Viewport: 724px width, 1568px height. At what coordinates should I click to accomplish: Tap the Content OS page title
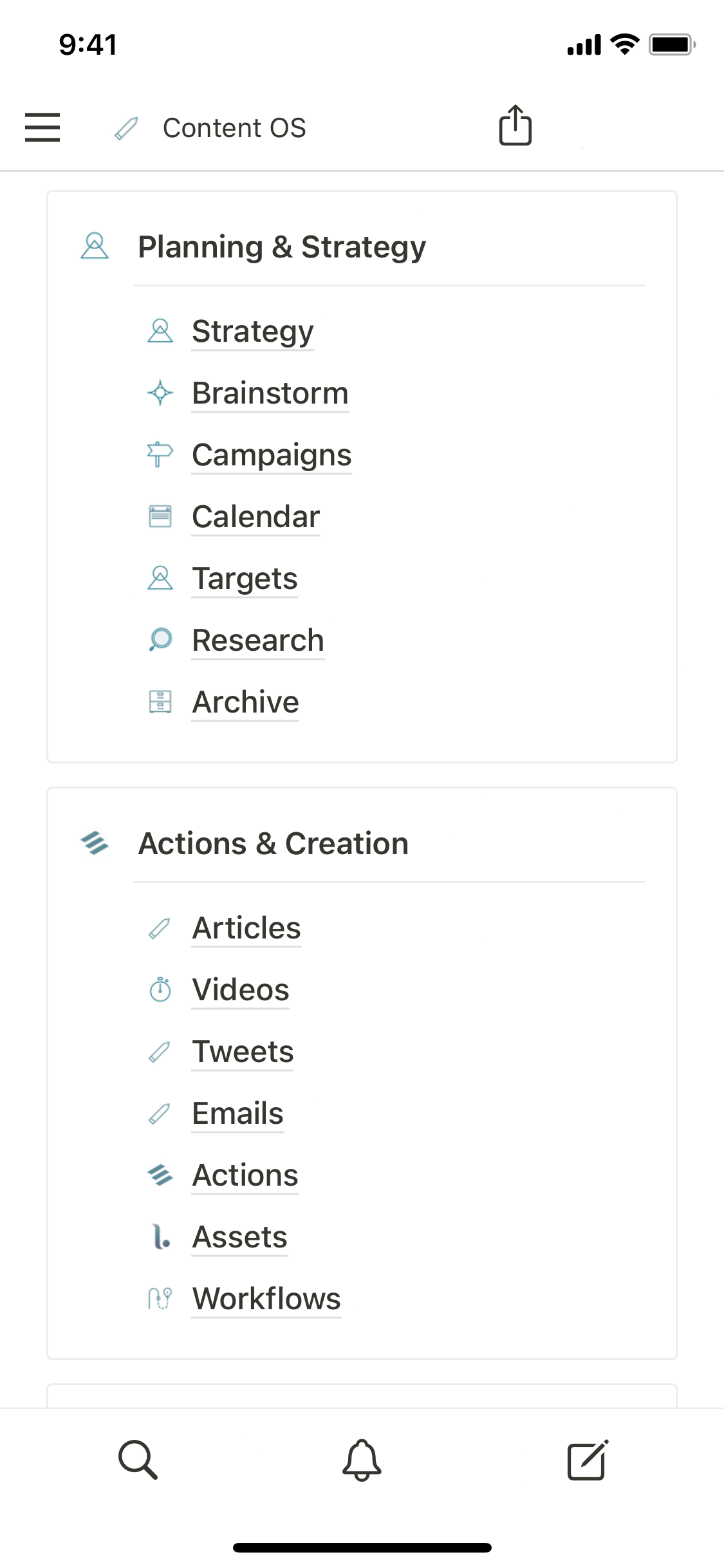click(x=234, y=127)
